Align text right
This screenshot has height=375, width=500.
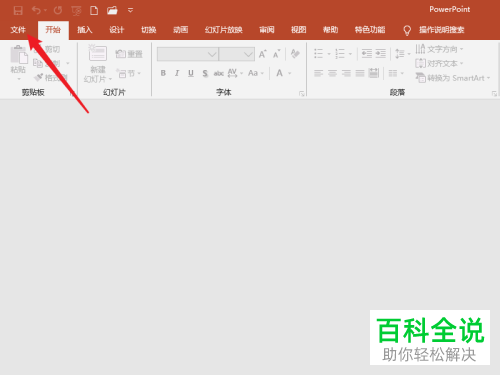pyautogui.click(x=346, y=73)
